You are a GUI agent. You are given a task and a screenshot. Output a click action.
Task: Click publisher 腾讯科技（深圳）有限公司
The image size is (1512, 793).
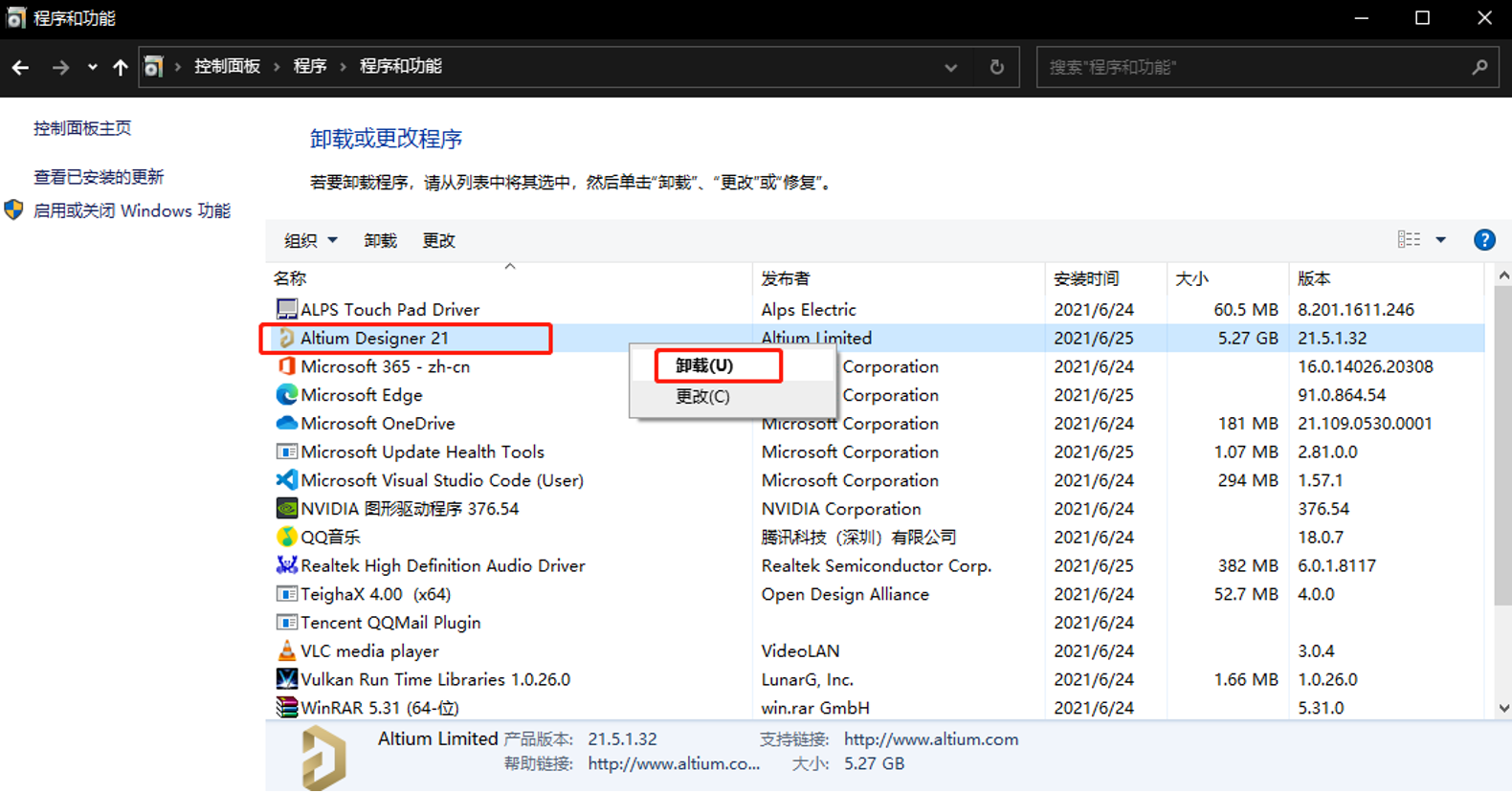[858, 537]
